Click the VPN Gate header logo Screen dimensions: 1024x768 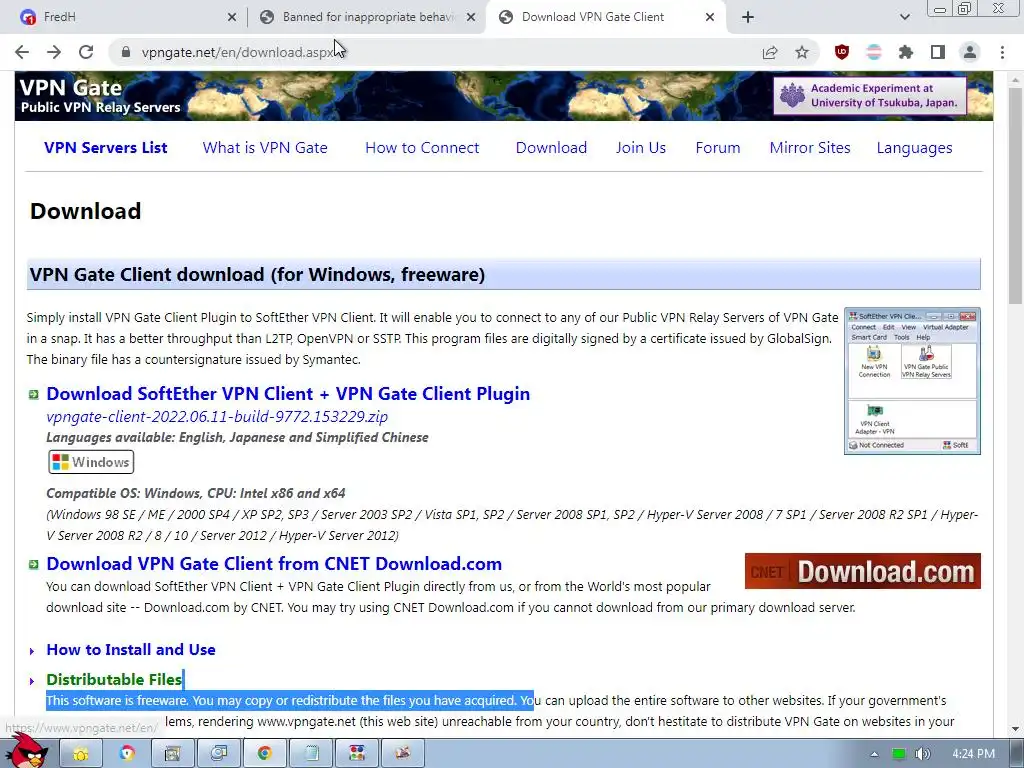click(100, 96)
